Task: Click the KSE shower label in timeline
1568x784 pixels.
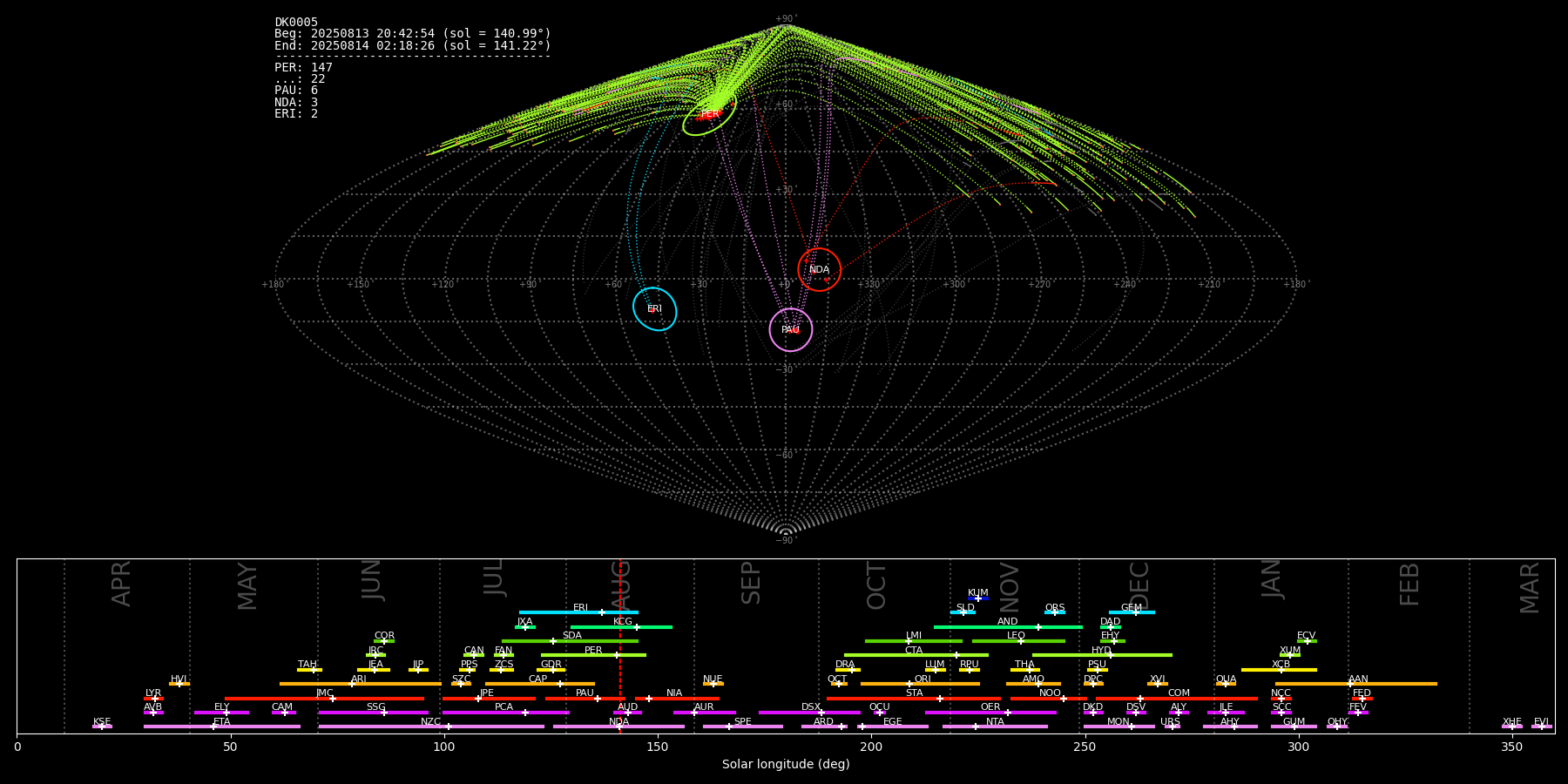Action: 102,721
